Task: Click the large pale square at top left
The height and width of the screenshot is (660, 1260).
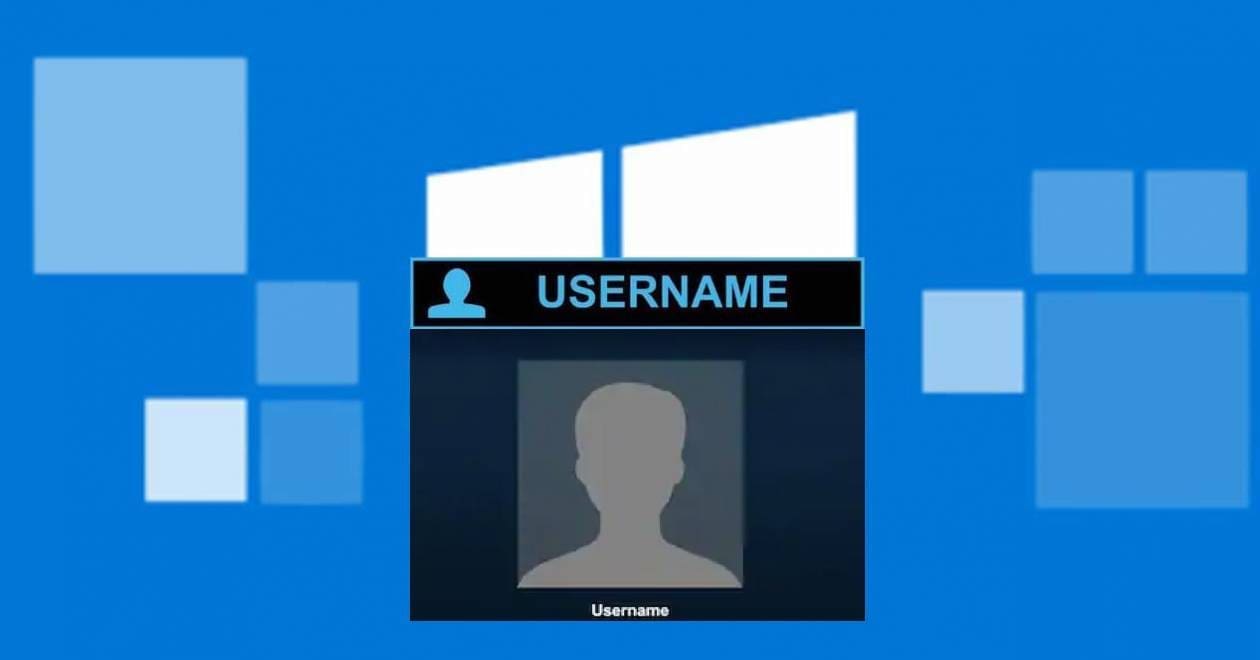Action: pos(140,165)
